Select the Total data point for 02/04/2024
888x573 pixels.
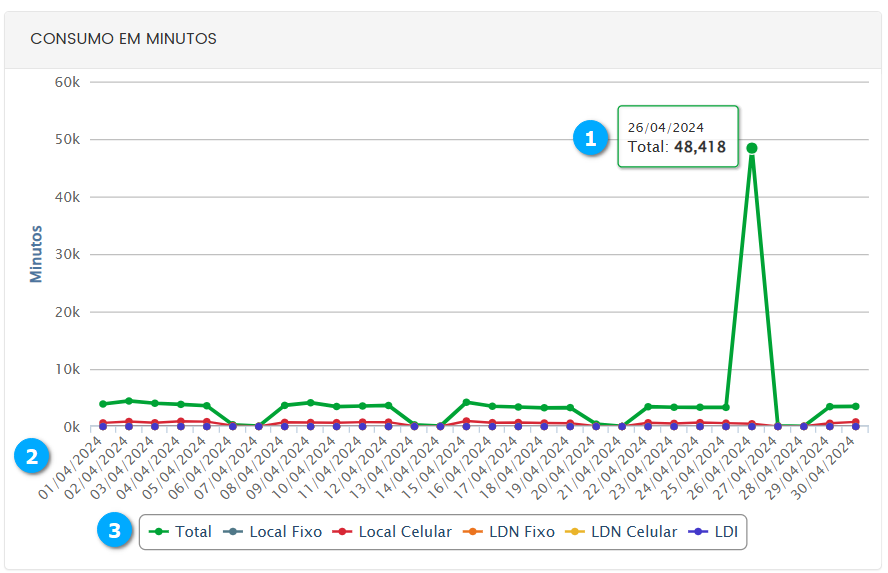pos(128,401)
